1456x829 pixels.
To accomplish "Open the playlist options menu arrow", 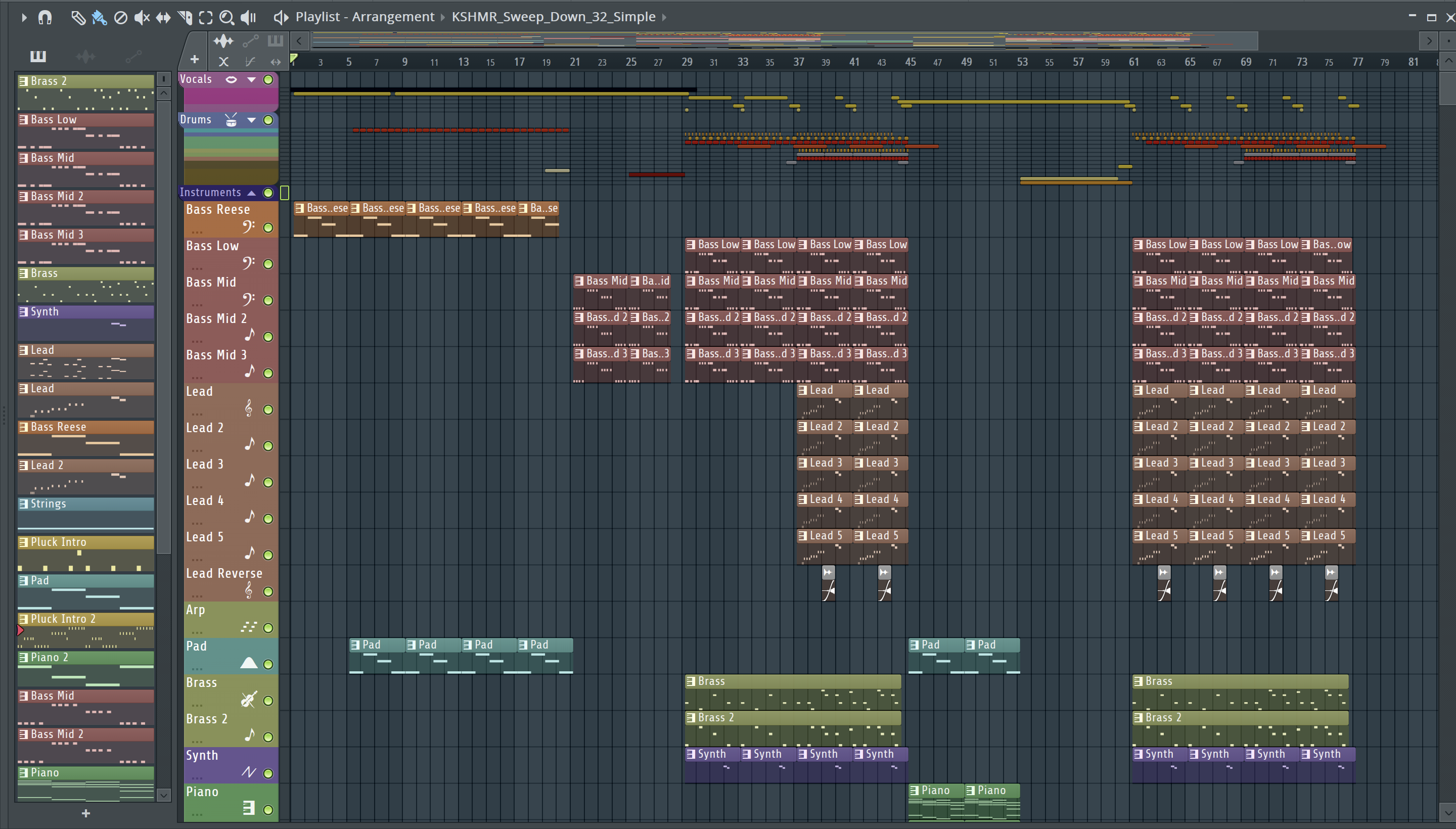I will pyautogui.click(x=24, y=17).
